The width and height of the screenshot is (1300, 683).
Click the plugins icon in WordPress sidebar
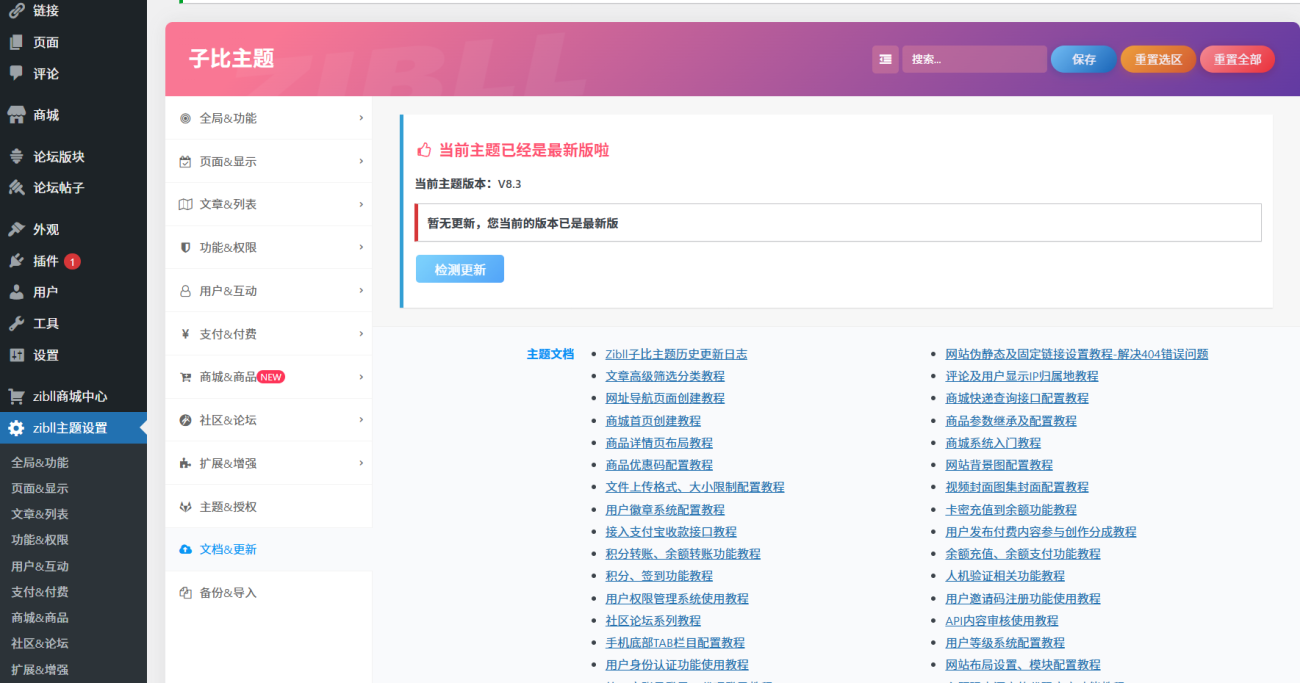click(x=16, y=261)
